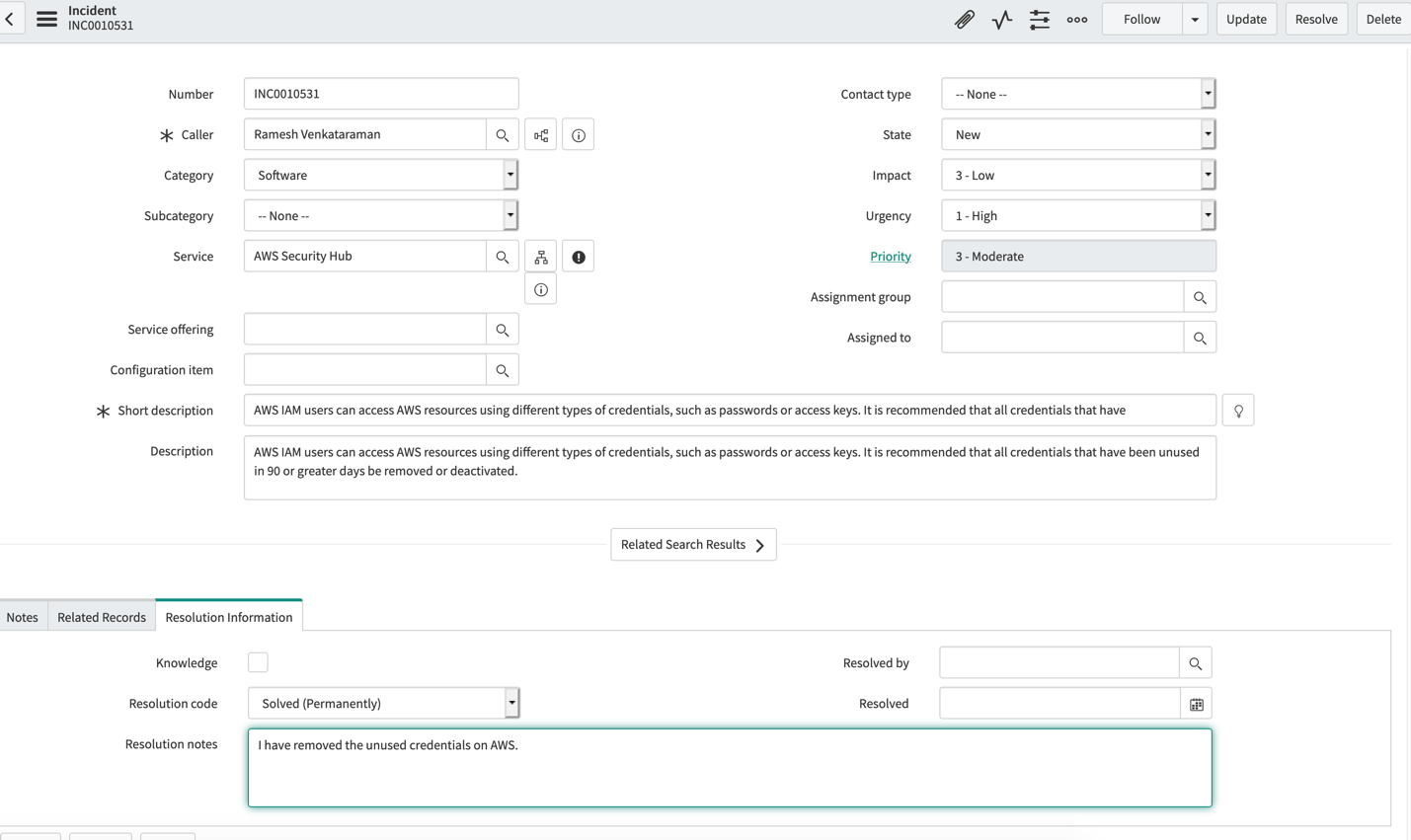Switch to the Related Records tab
This screenshot has width=1411, height=840.
coord(101,616)
